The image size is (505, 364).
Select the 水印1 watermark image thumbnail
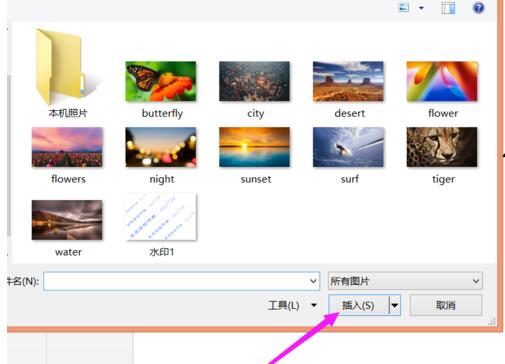(x=161, y=217)
